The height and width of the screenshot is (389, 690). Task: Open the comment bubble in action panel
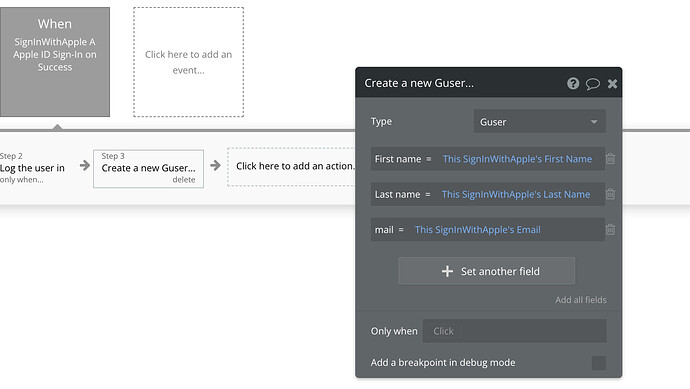[592, 84]
